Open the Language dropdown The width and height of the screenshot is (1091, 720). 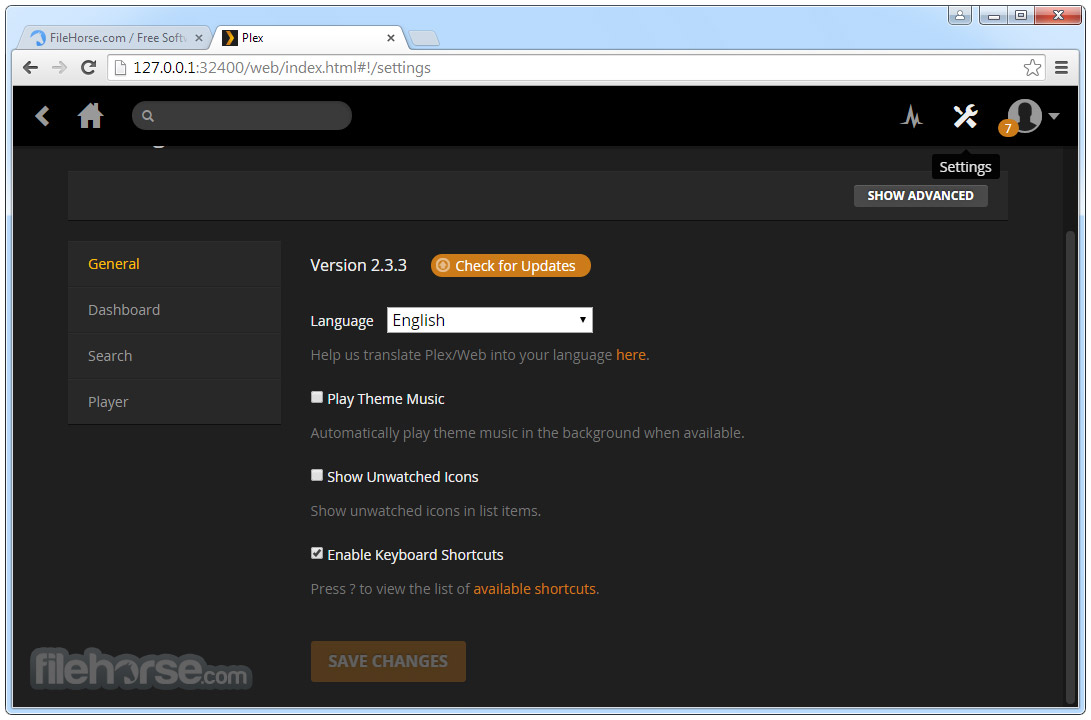pos(489,320)
